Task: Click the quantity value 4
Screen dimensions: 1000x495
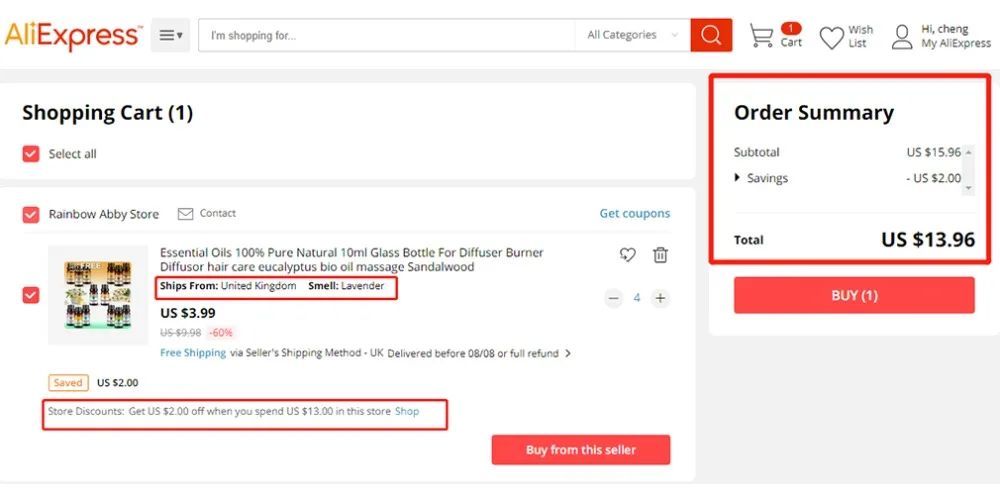Action: point(636,298)
